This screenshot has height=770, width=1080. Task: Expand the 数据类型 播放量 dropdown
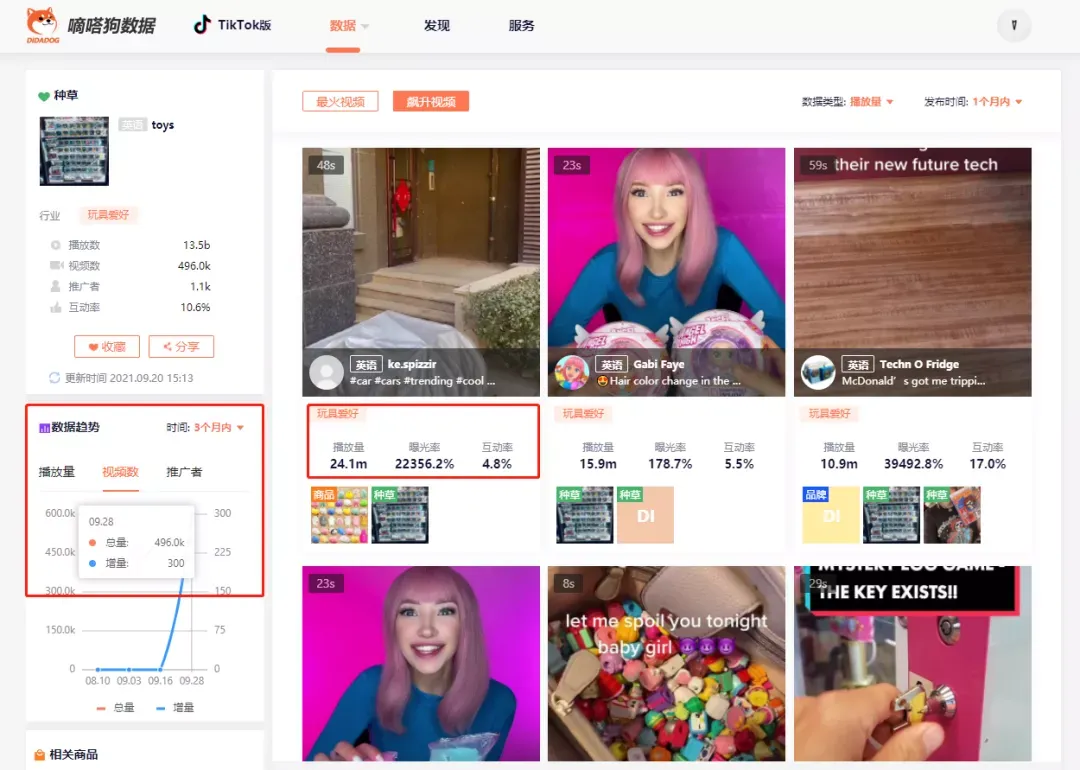871,101
